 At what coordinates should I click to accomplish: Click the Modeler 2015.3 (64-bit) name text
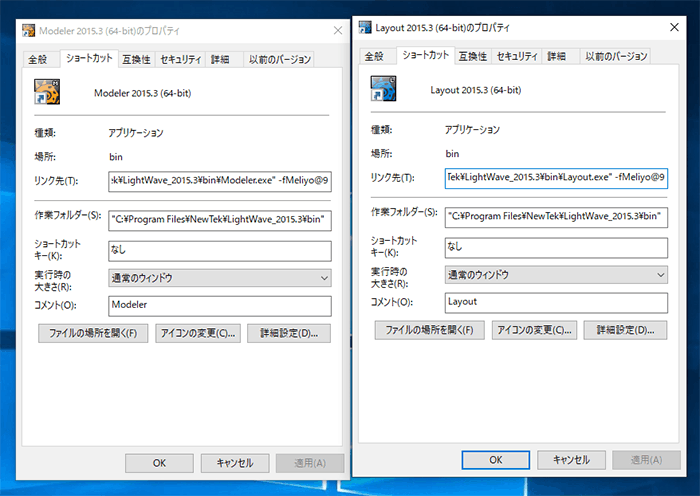coord(142,93)
